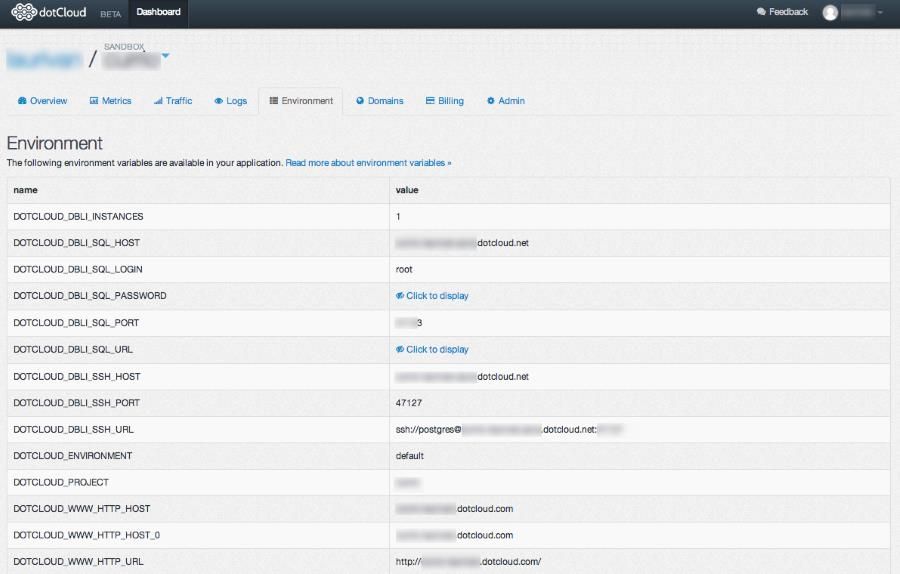Select DOTCLOUD_DBLI_SQL_PASSWORD name cell
The width and height of the screenshot is (900, 574).
click(198, 296)
